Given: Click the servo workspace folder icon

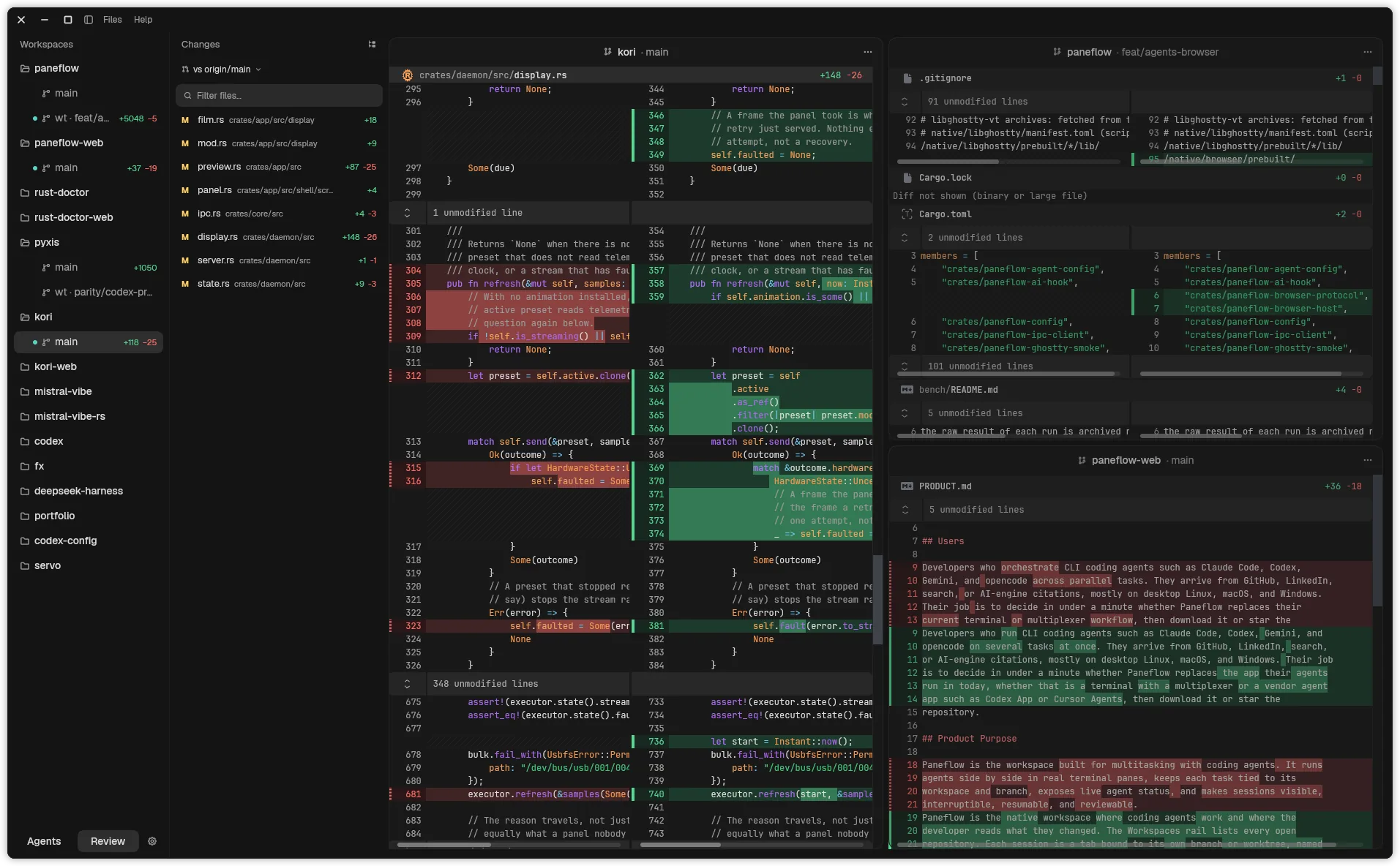Looking at the screenshot, I should [25, 566].
